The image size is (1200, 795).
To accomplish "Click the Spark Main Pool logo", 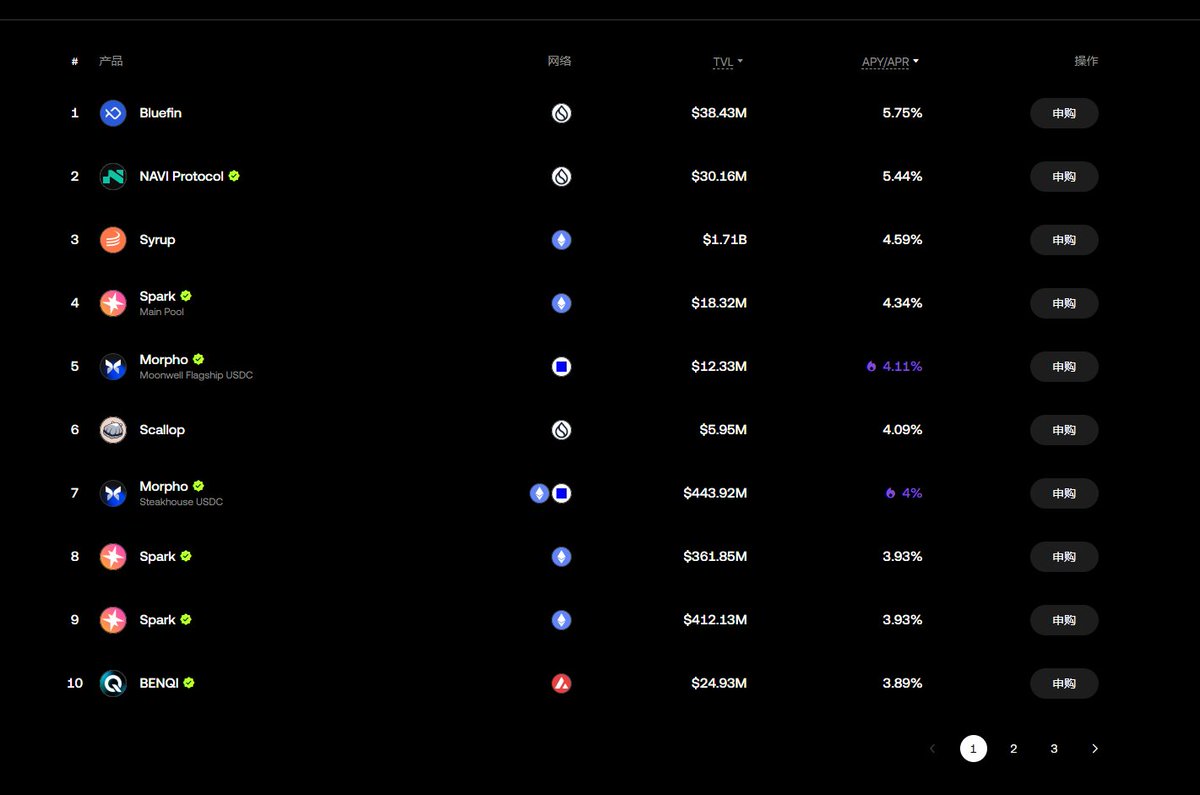I will [x=113, y=303].
